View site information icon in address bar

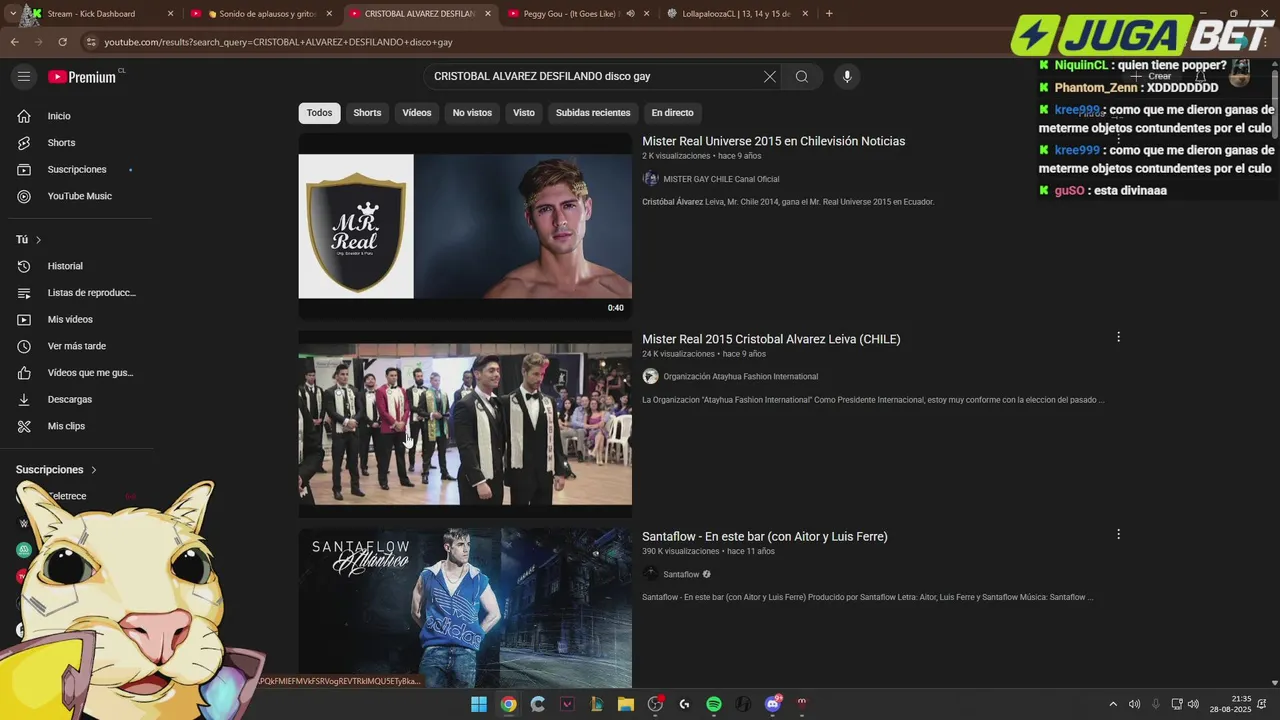(x=91, y=42)
